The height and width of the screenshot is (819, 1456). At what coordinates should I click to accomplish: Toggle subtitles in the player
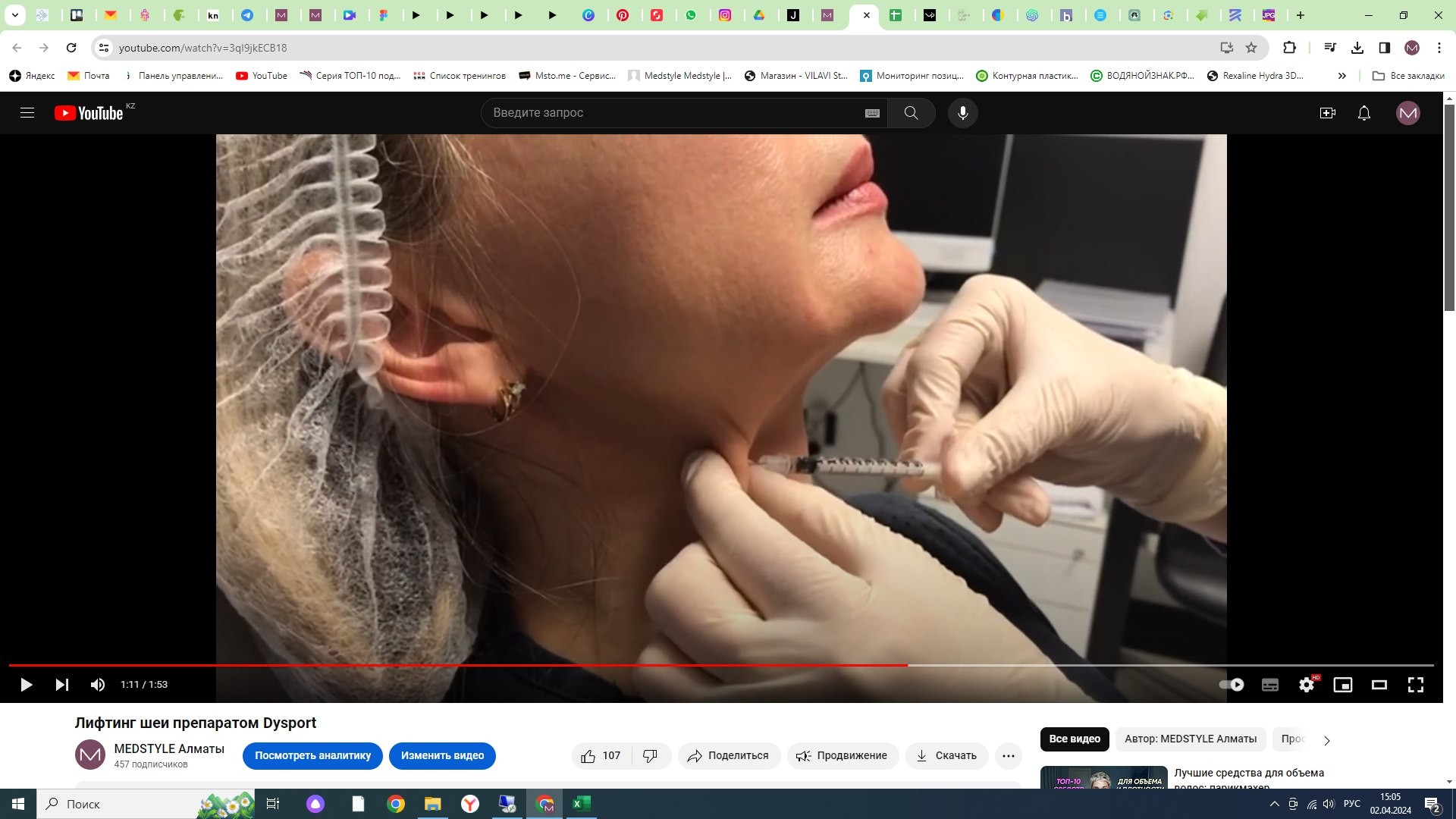pos(1270,685)
